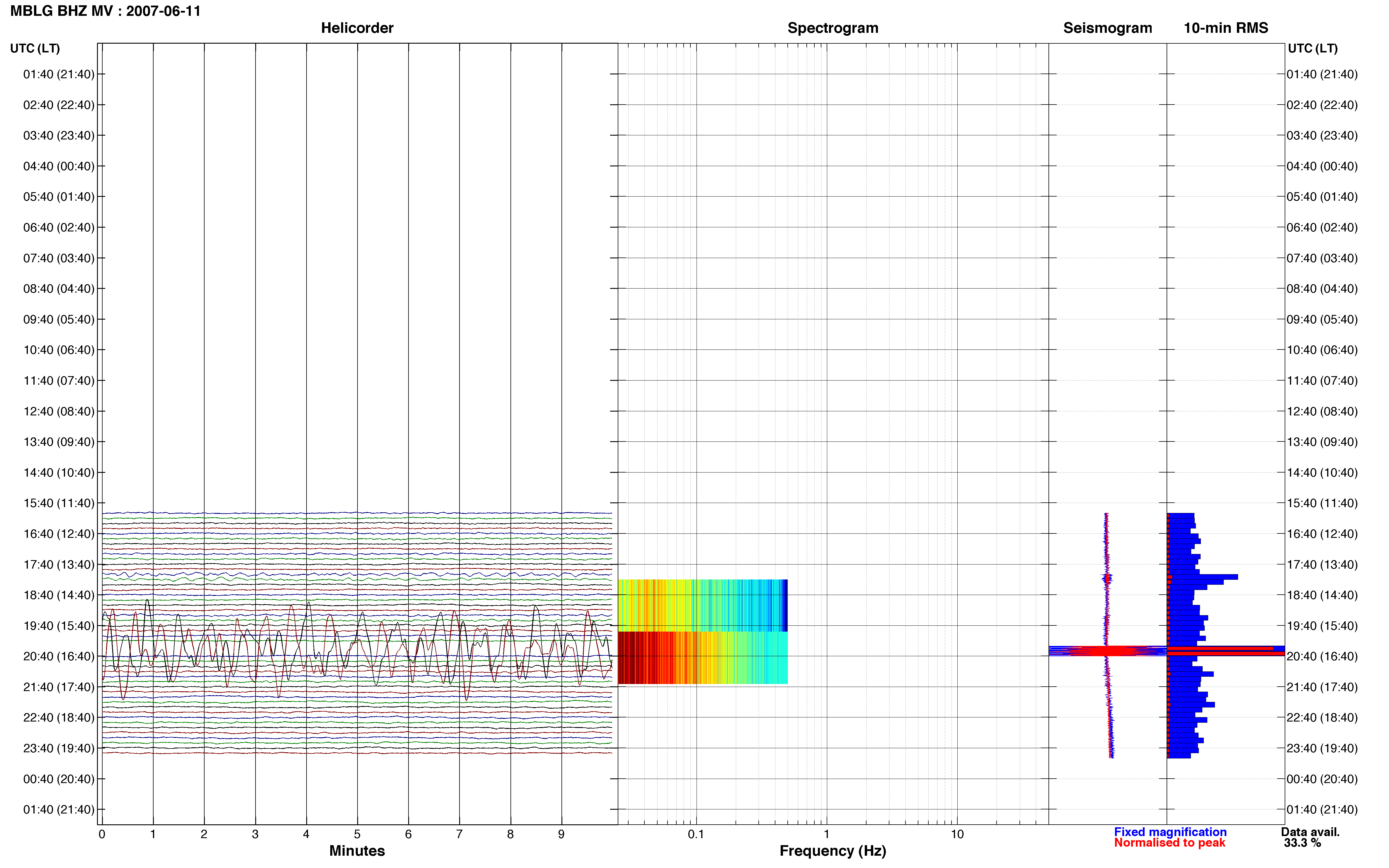Click the left '00:40 (20:40)' time label

(x=59, y=779)
